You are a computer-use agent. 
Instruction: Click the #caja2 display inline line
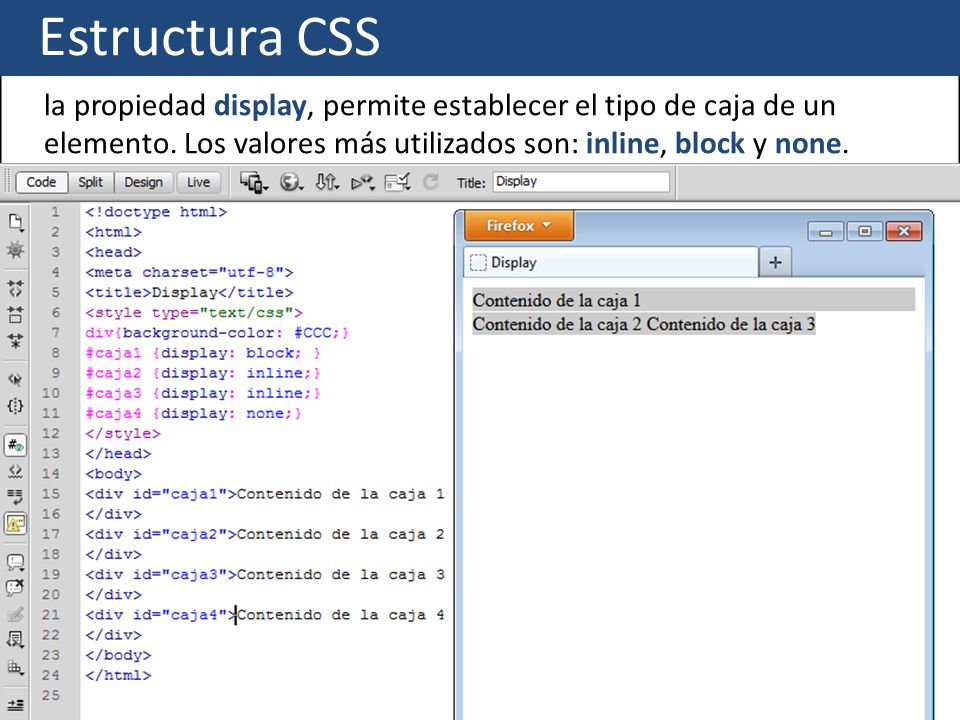[x=203, y=373]
